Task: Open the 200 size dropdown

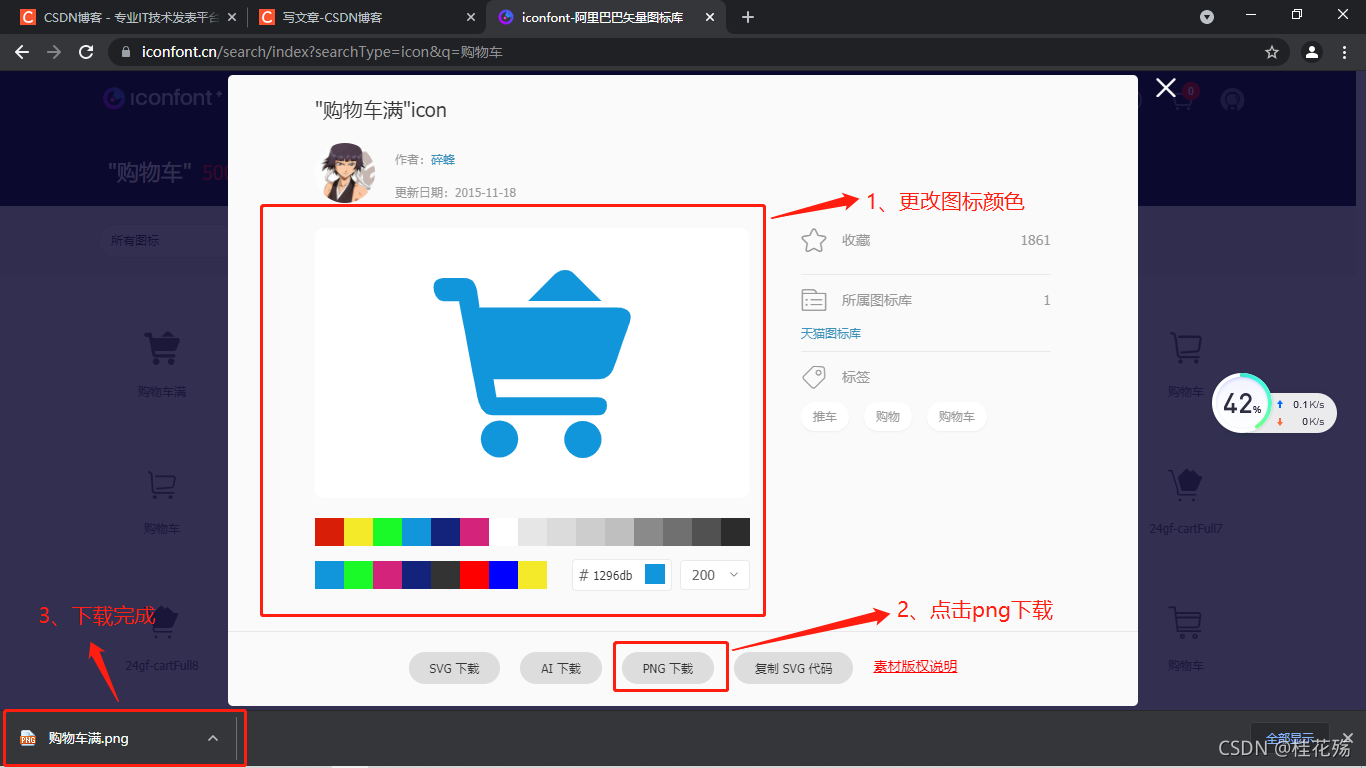Action: tap(715, 575)
